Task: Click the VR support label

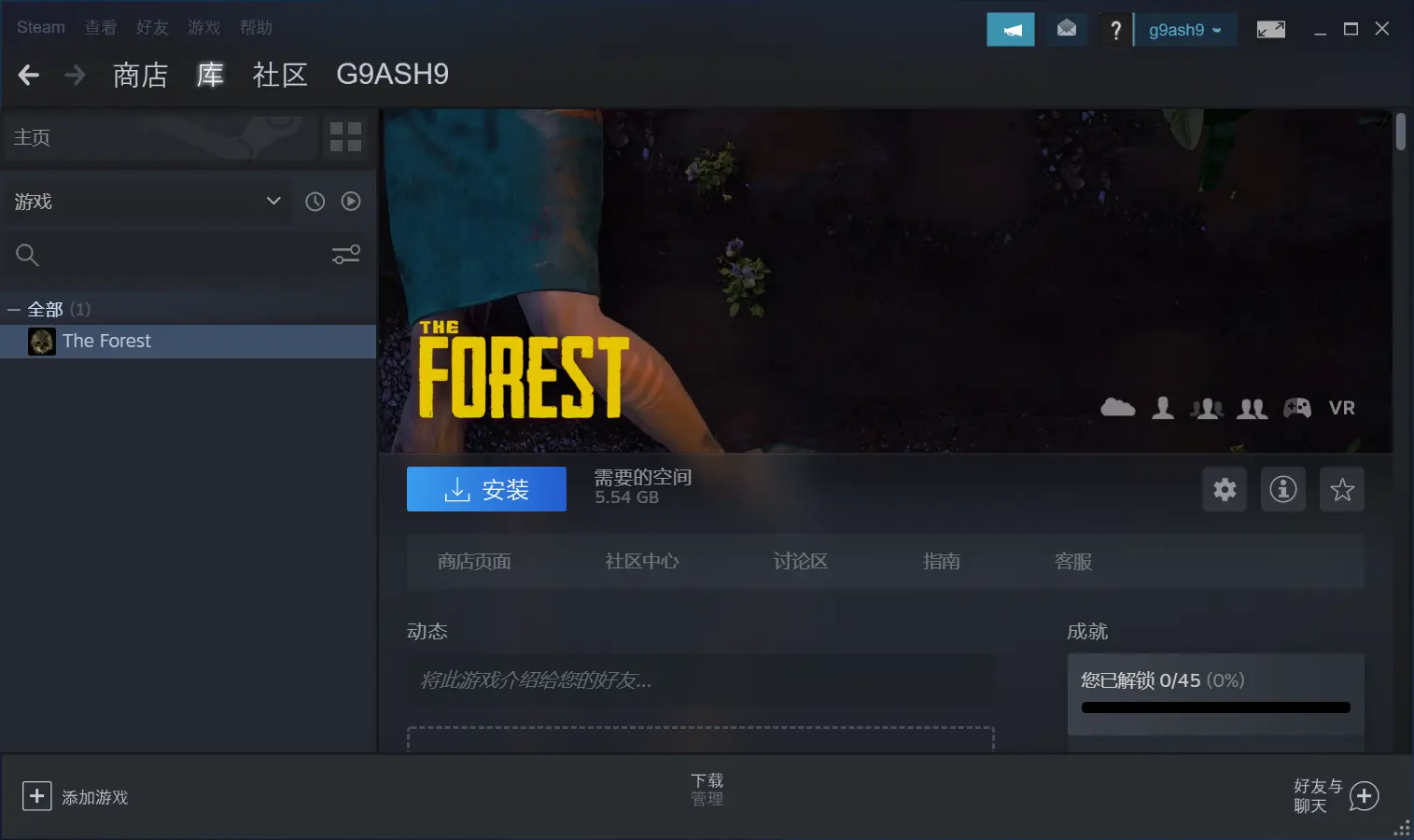Action: click(x=1342, y=408)
